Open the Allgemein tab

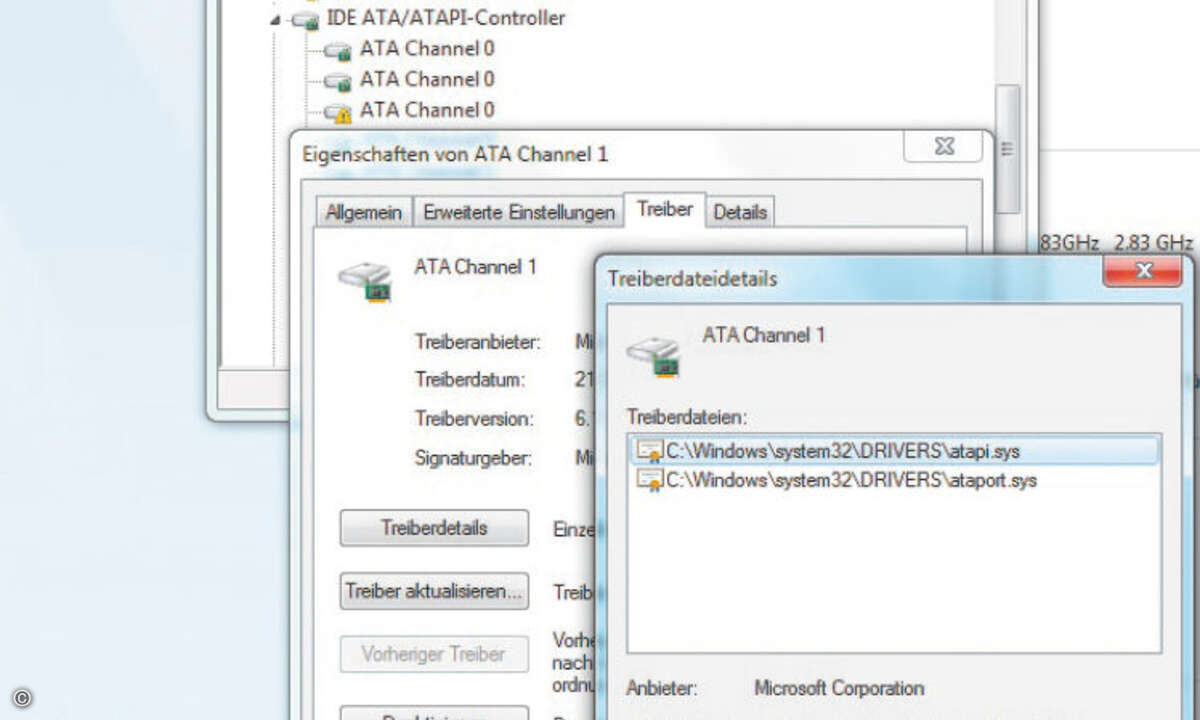tap(362, 212)
